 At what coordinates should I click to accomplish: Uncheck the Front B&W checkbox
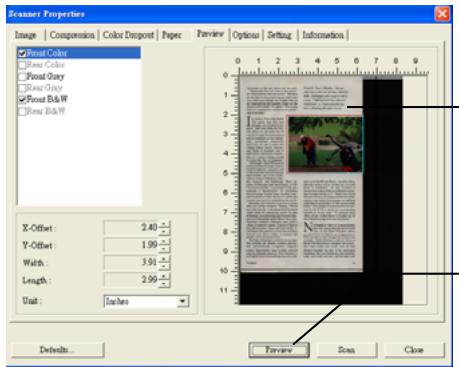point(22,99)
